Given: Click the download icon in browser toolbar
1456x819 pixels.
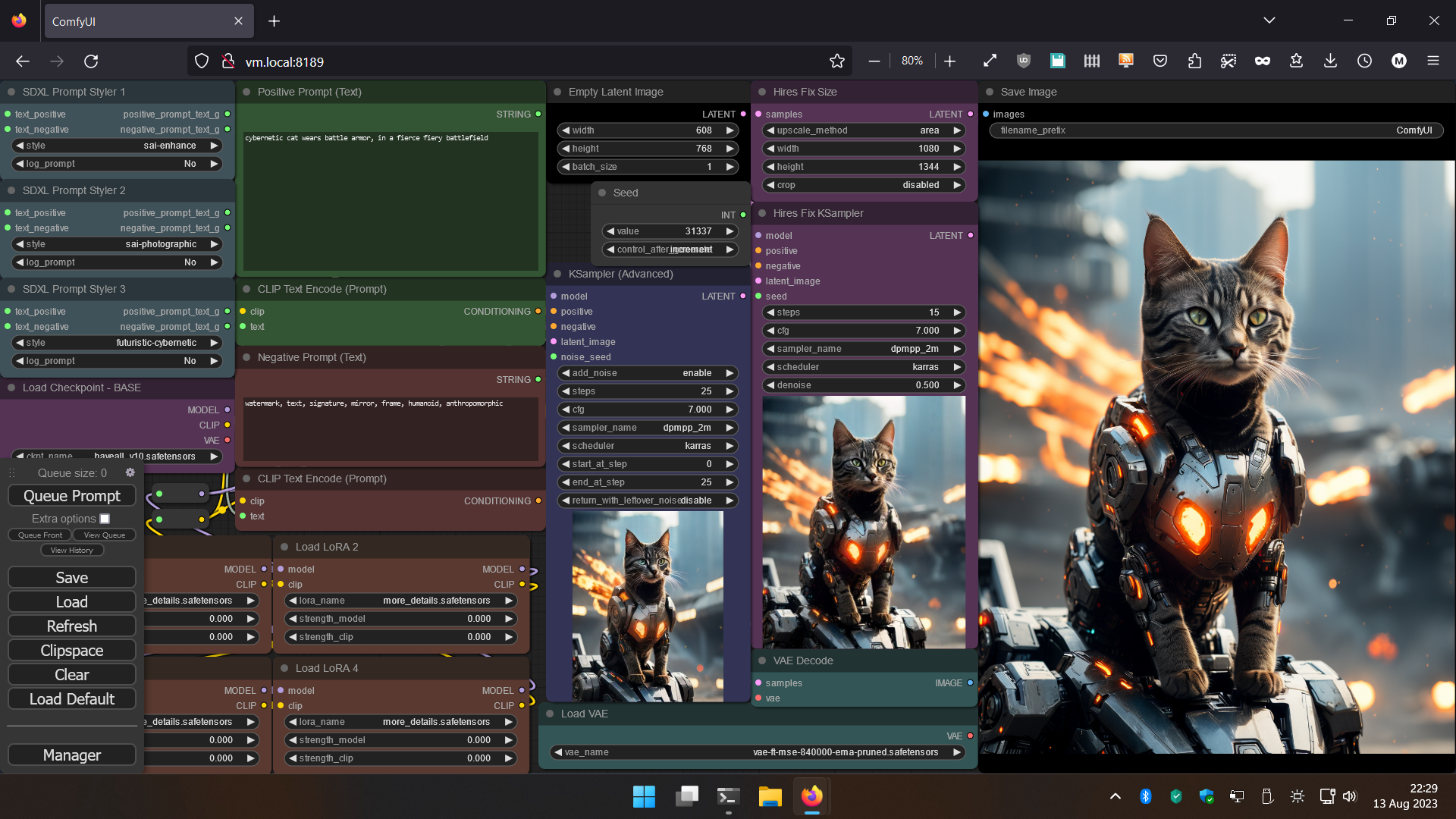Looking at the screenshot, I should (x=1331, y=62).
